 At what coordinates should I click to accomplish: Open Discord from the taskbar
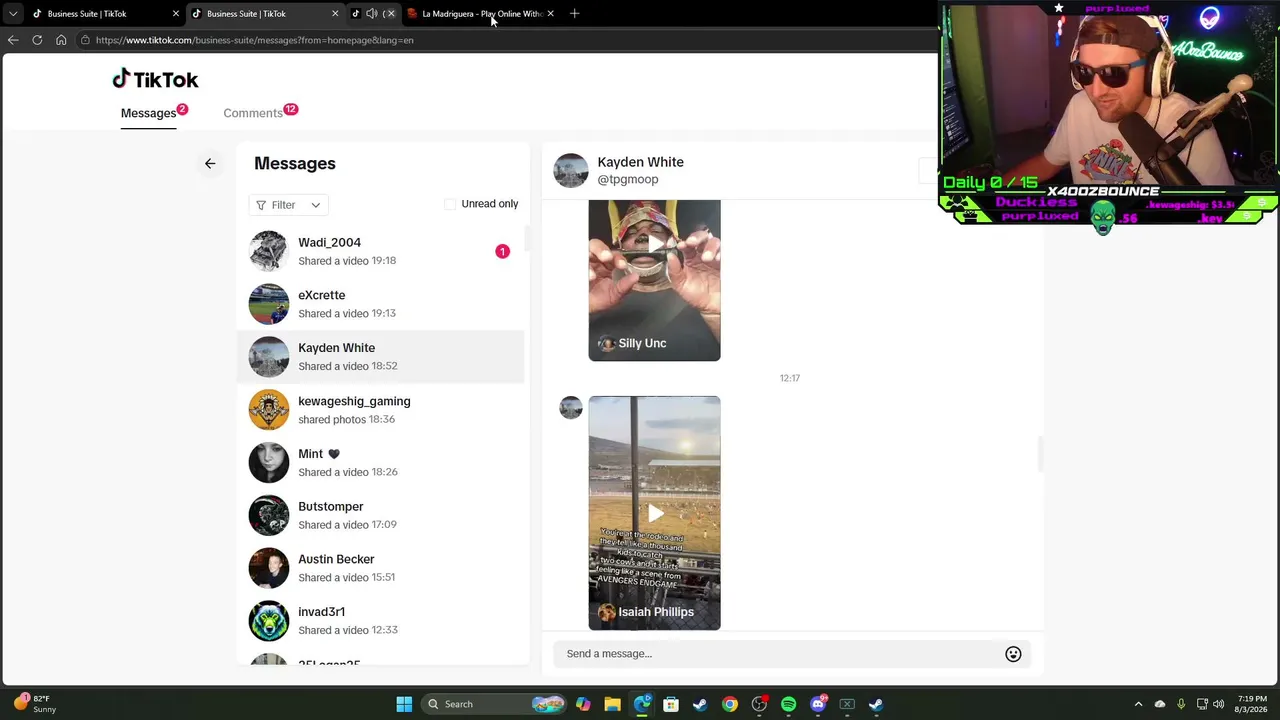818,704
